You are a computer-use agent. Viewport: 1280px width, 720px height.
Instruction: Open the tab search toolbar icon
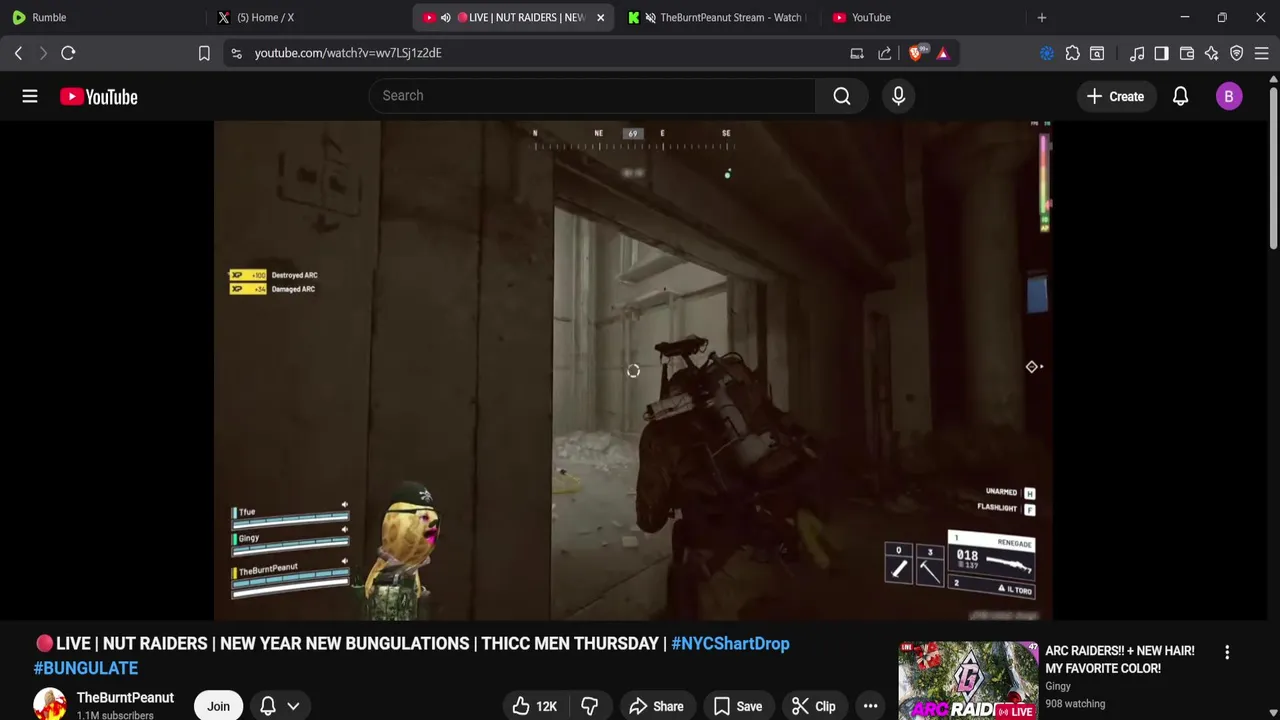coord(1097,53)
